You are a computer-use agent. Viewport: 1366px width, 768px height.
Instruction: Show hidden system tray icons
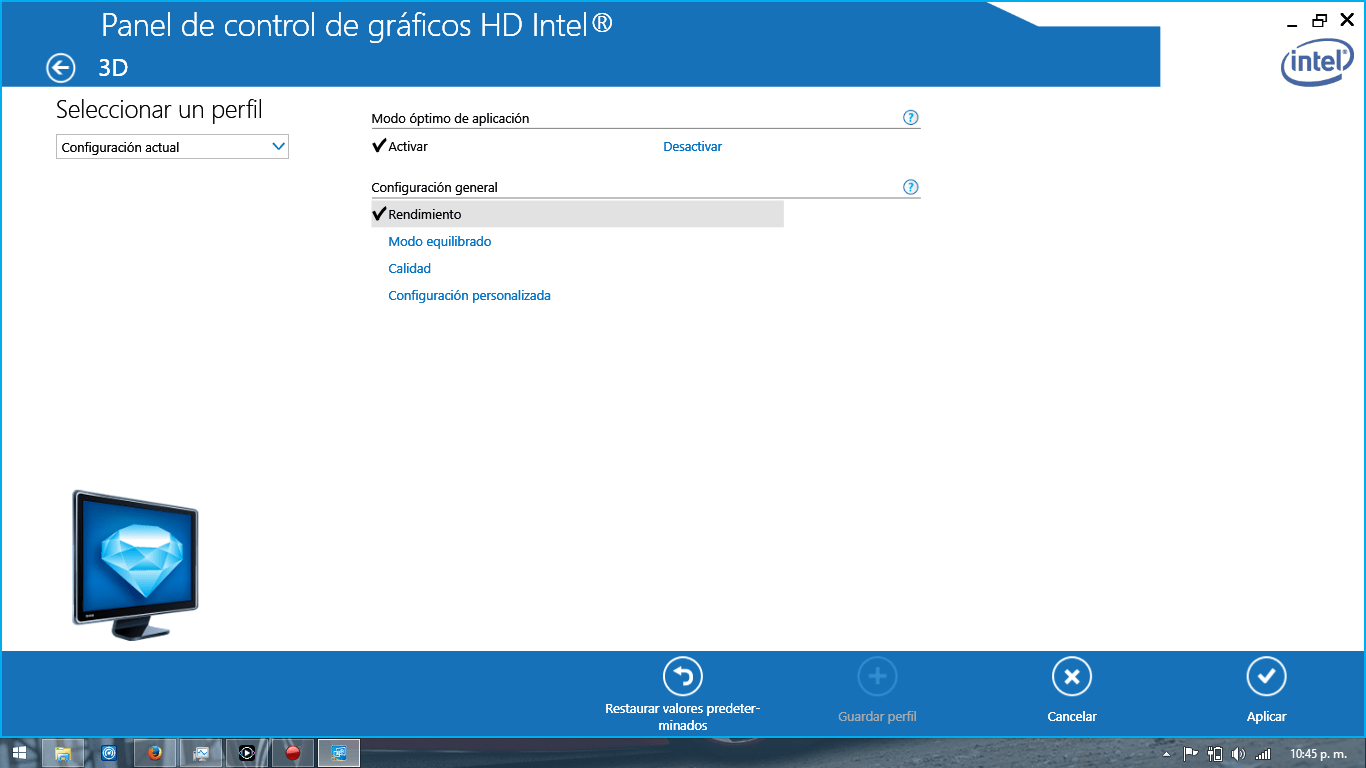pyautogui.click(x=1165, y=754)
